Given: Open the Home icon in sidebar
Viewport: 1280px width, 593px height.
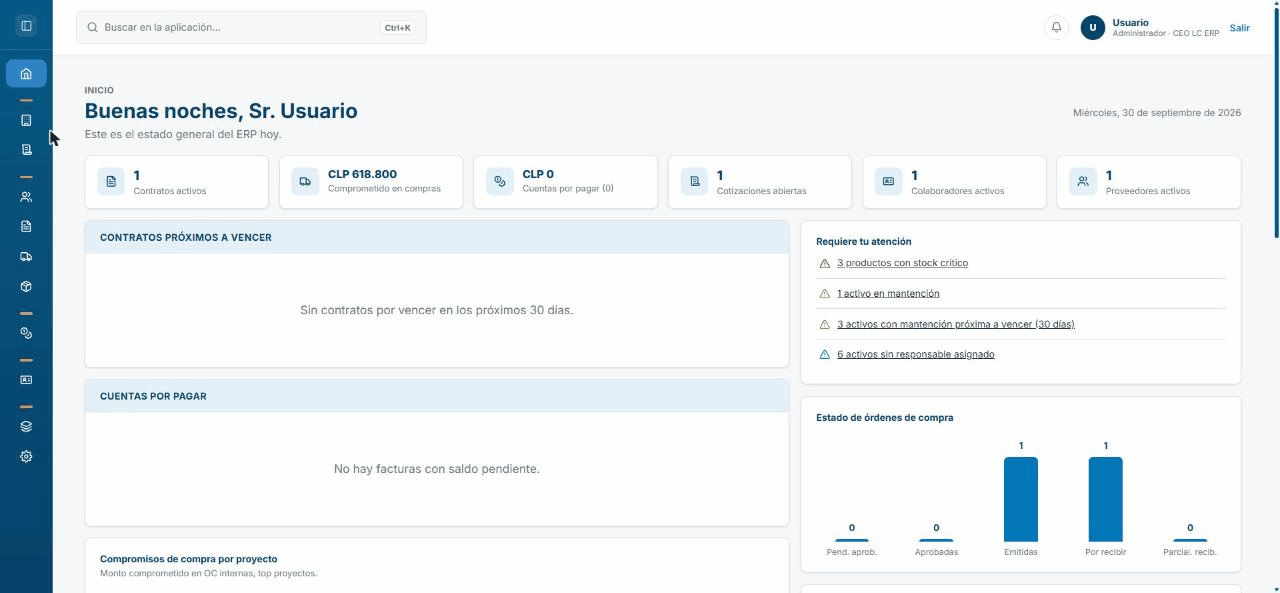Looking at the screenshot, I should click(26, 73).
